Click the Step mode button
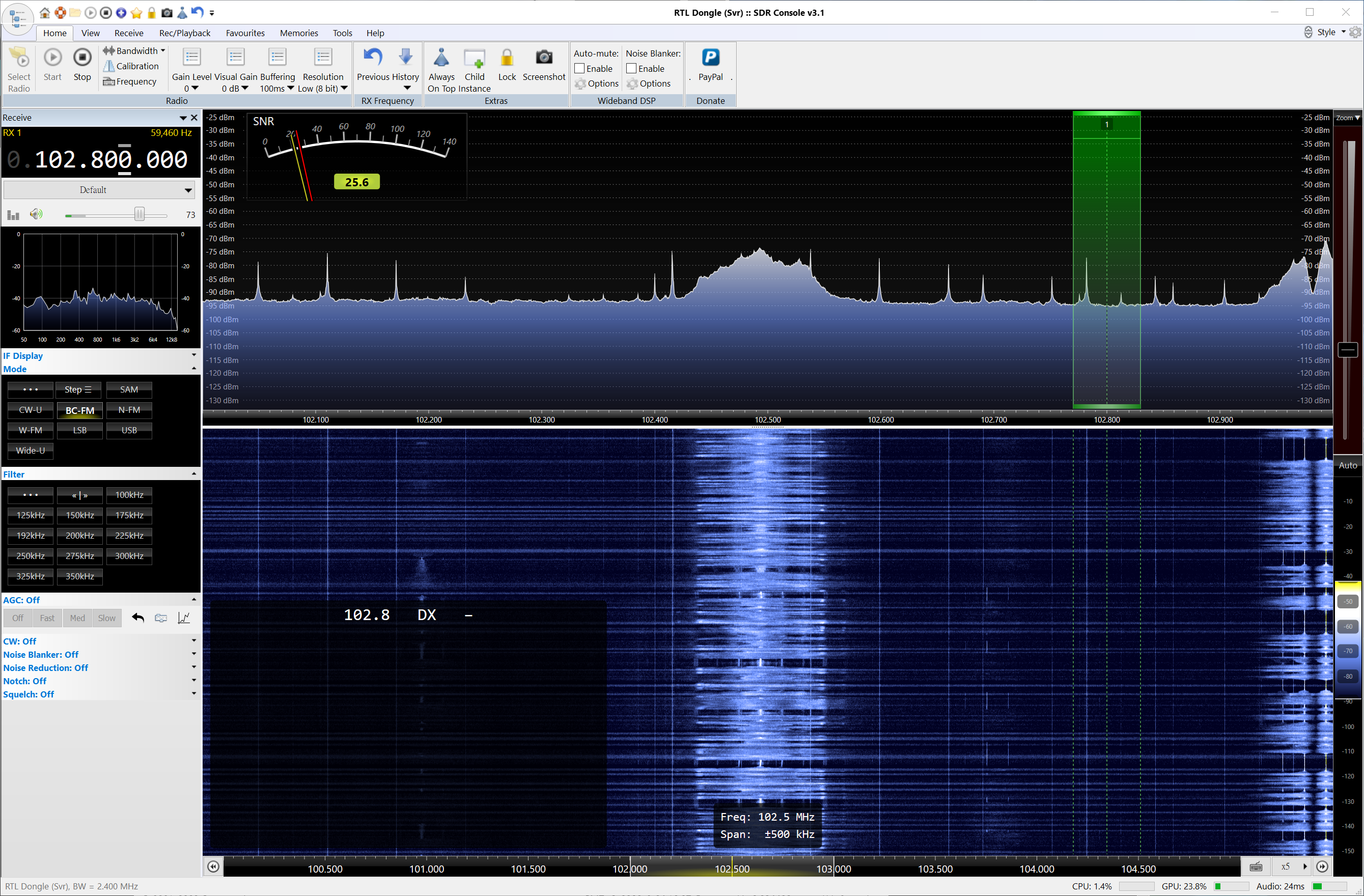The height and width of the screenshot is (896, 1364). click(78, 389)
